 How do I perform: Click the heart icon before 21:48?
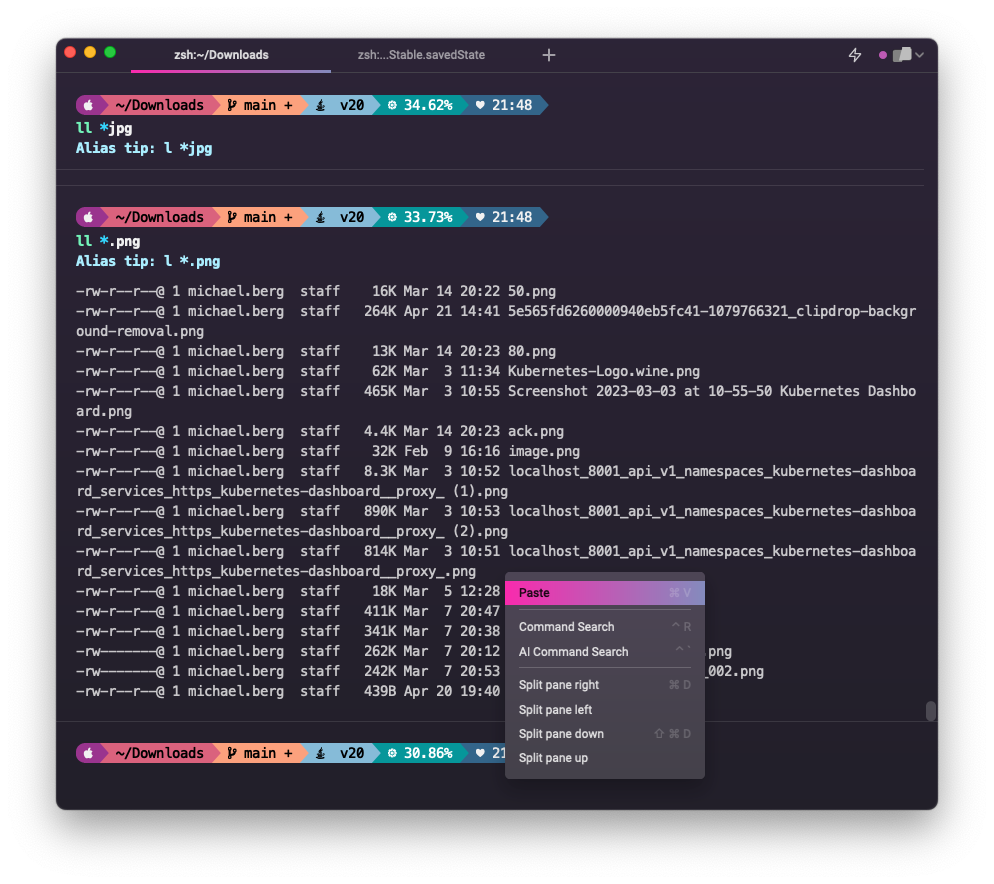coord(478,104)
